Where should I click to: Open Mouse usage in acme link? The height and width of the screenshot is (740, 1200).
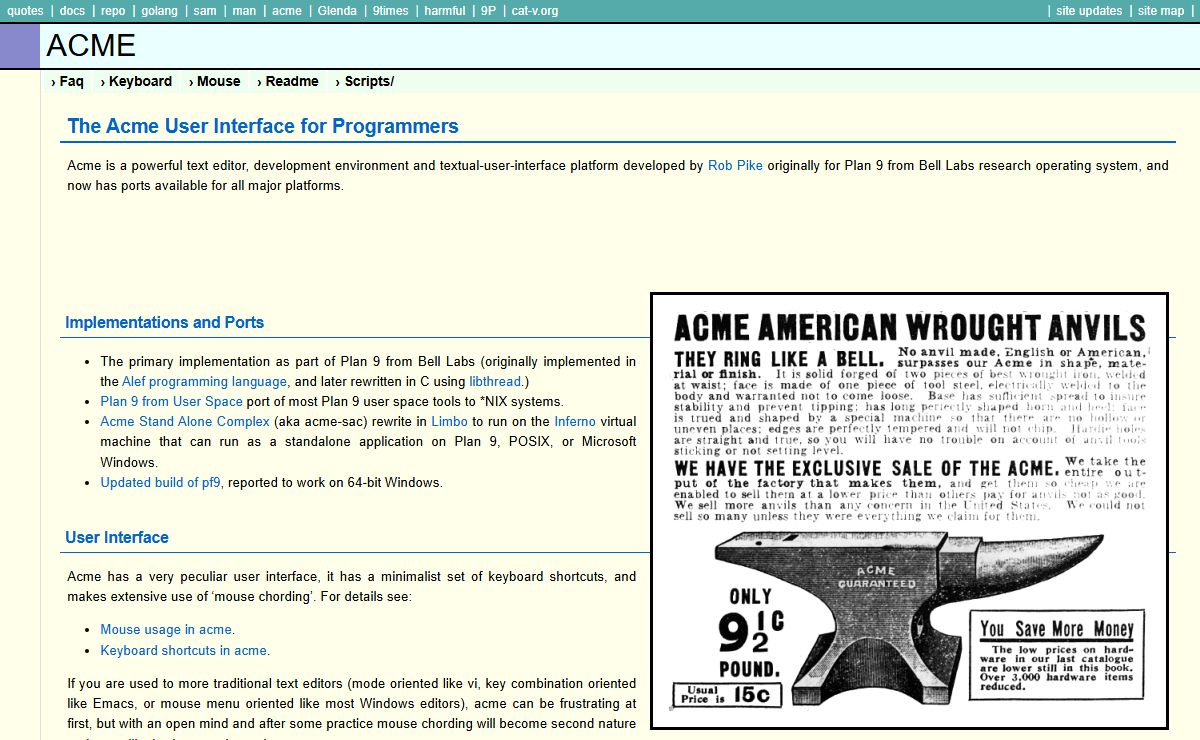[166, 630]
